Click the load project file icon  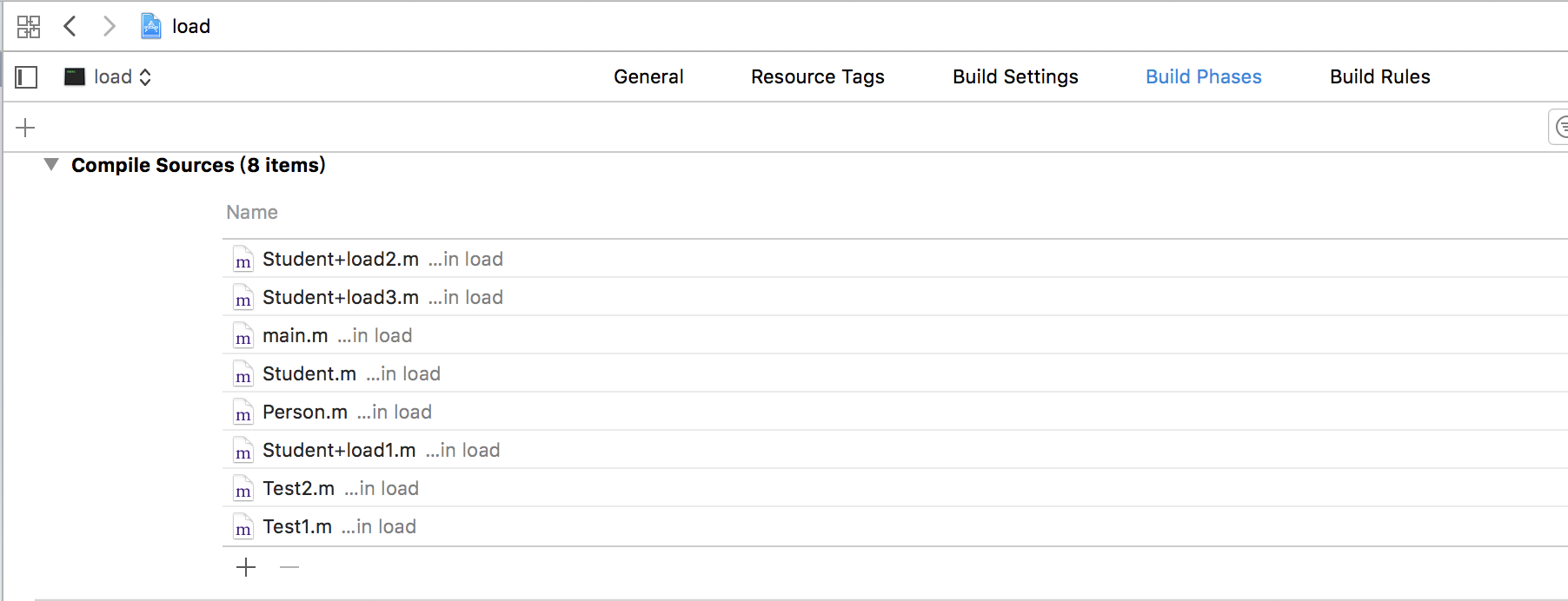(151, 26)
